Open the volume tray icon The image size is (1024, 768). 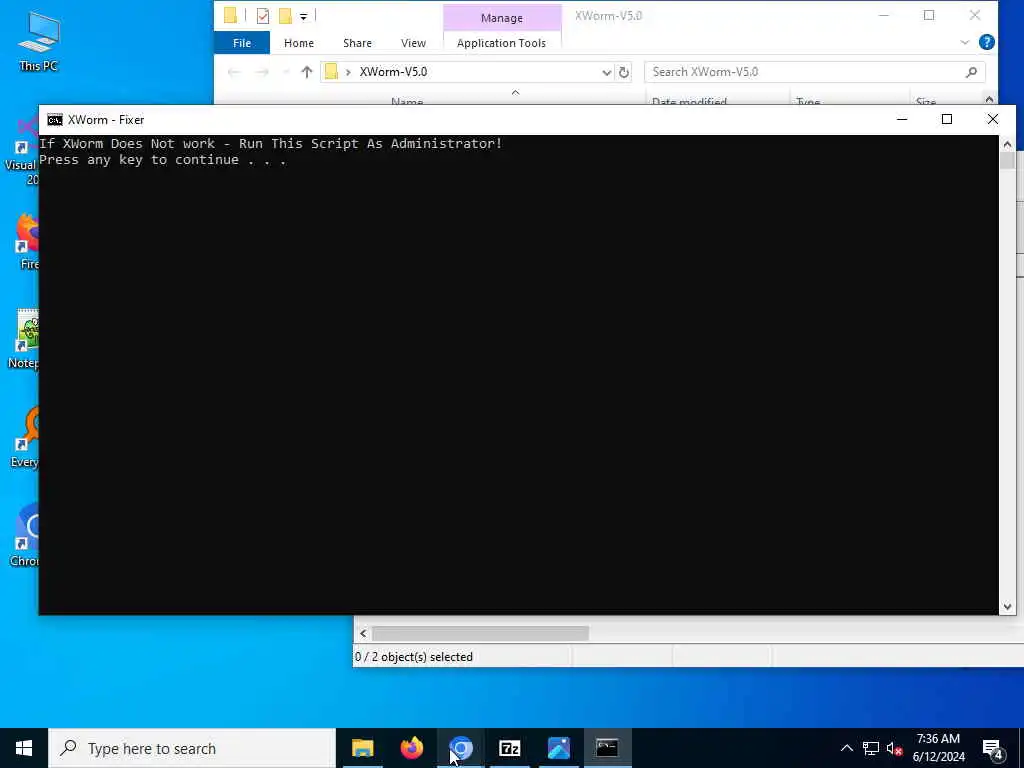895,748
